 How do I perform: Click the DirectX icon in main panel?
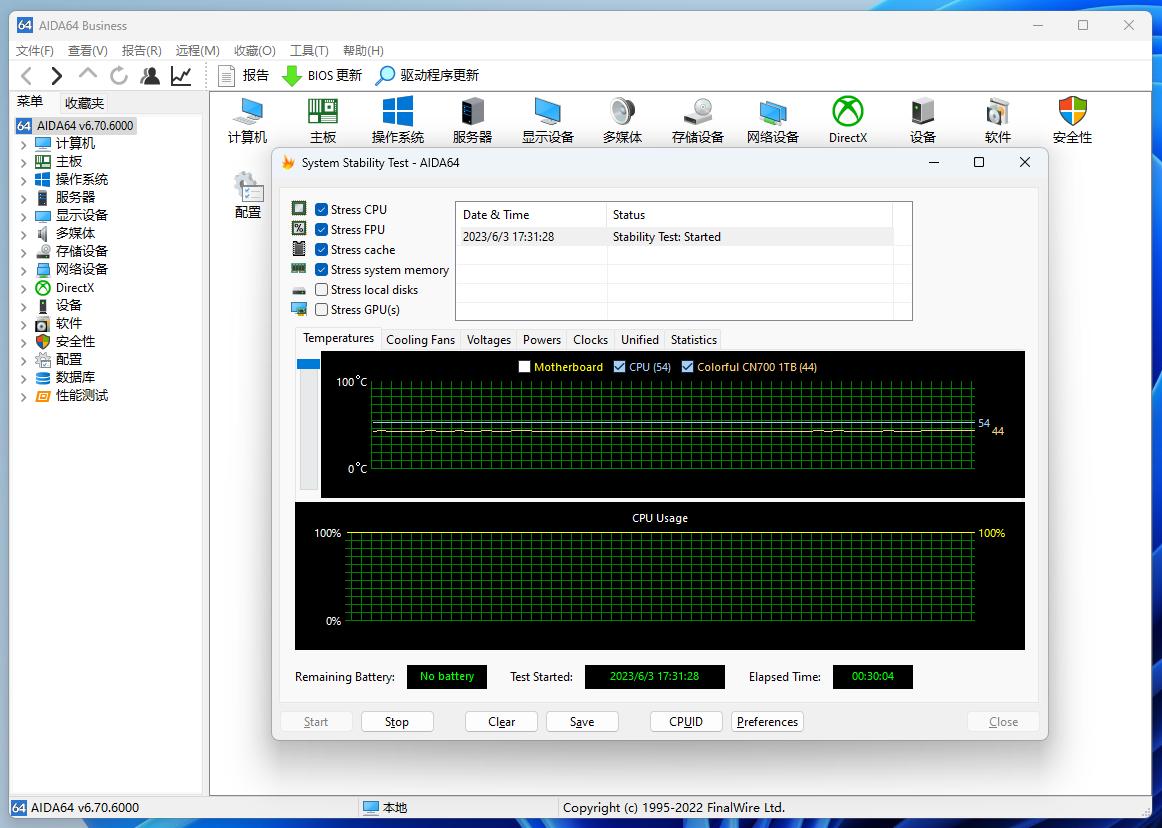tap(847, 112)
